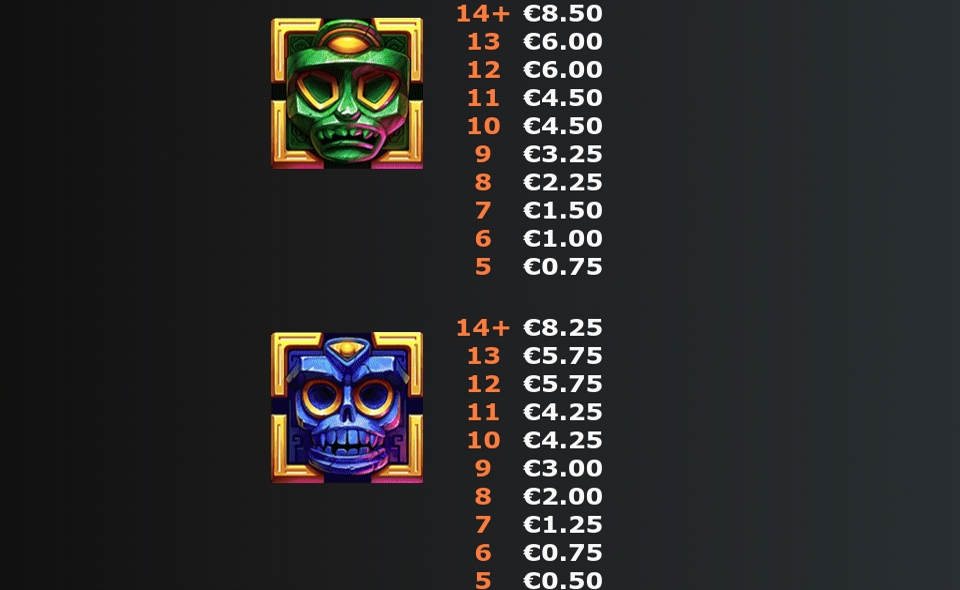The image size is (960, 590).
Task: Click the green mask symbol icon
Action: [x=347, y=93]
